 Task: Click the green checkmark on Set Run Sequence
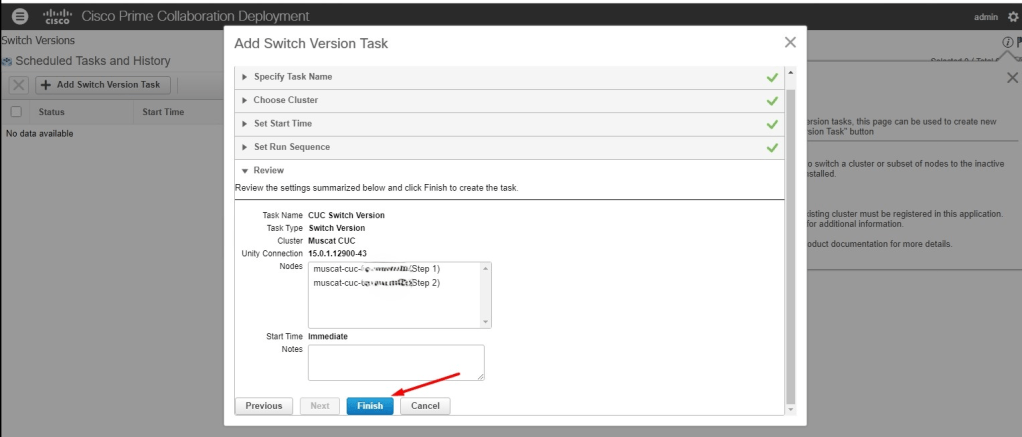pyautogui.click(x=772, y=147)
